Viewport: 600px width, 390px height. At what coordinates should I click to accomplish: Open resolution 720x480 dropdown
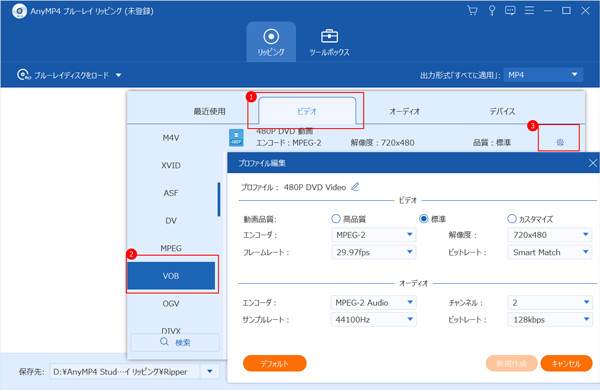550,235
